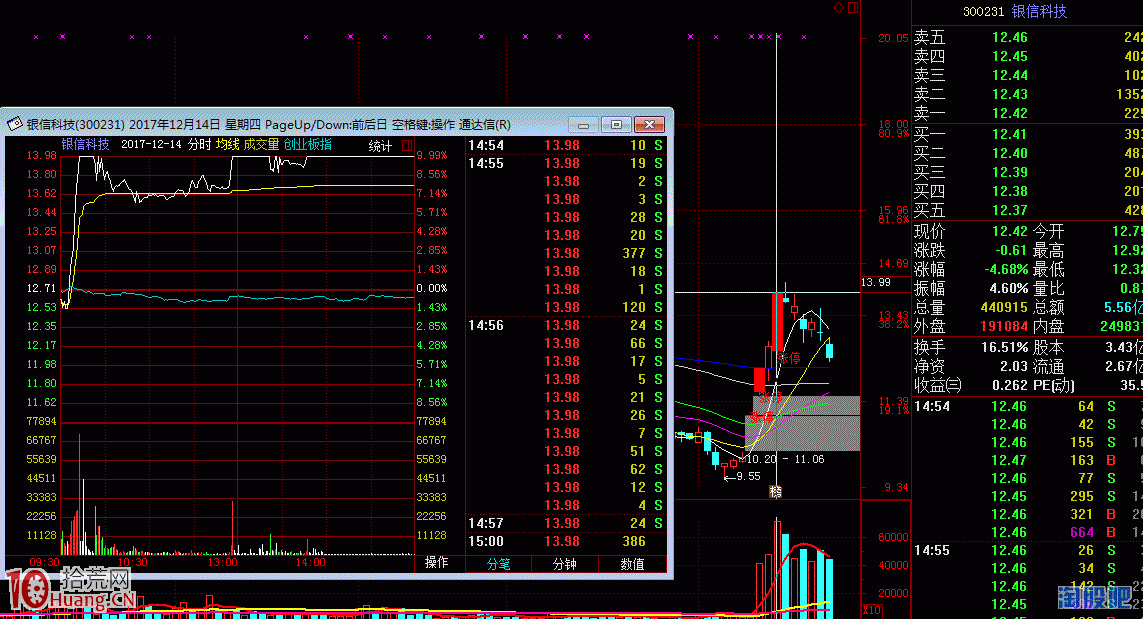Click the 买二 bid row
The width and height of the screenshot is (1143, 619).
pos(1028,153)
